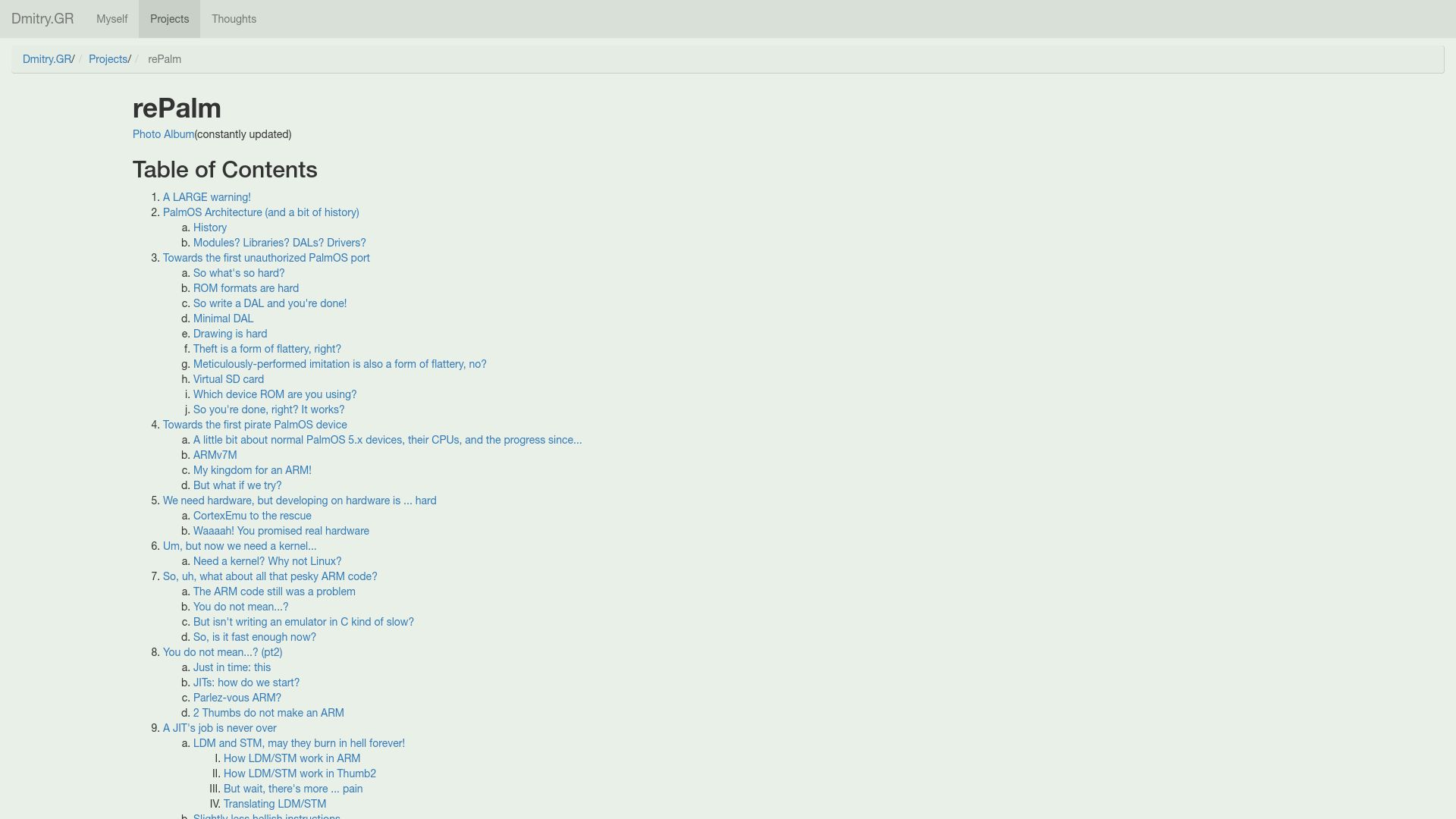Open 'Need a kernel? Why not Linux?'
The width and height of the screenshot is (1456, 819).
pos(267,561)
